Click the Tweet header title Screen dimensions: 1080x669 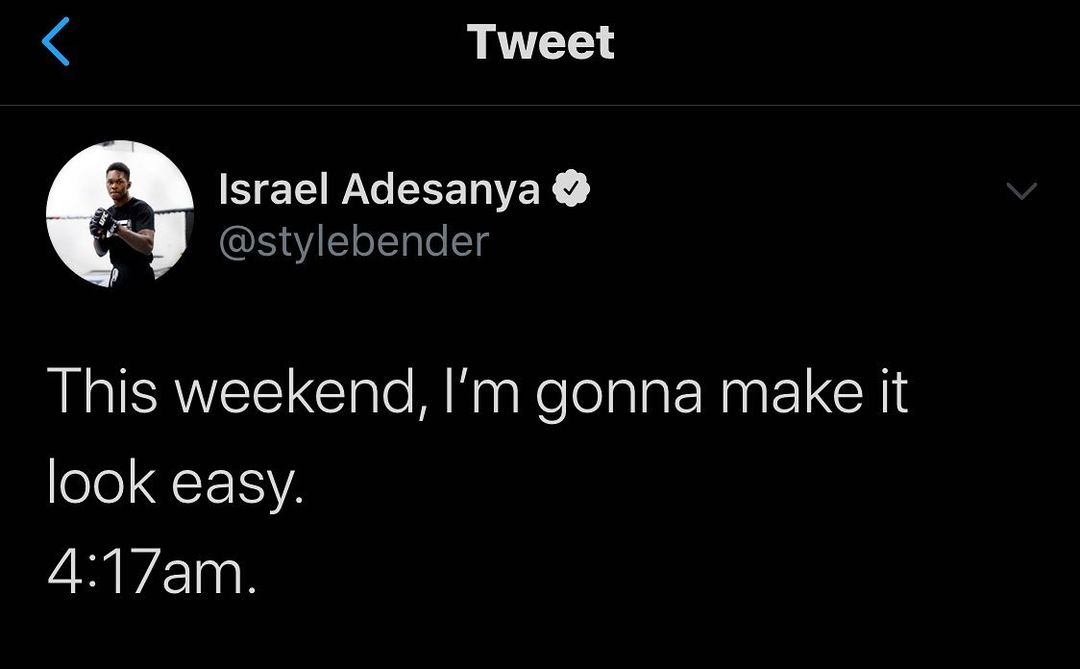(x=540, y=42)
